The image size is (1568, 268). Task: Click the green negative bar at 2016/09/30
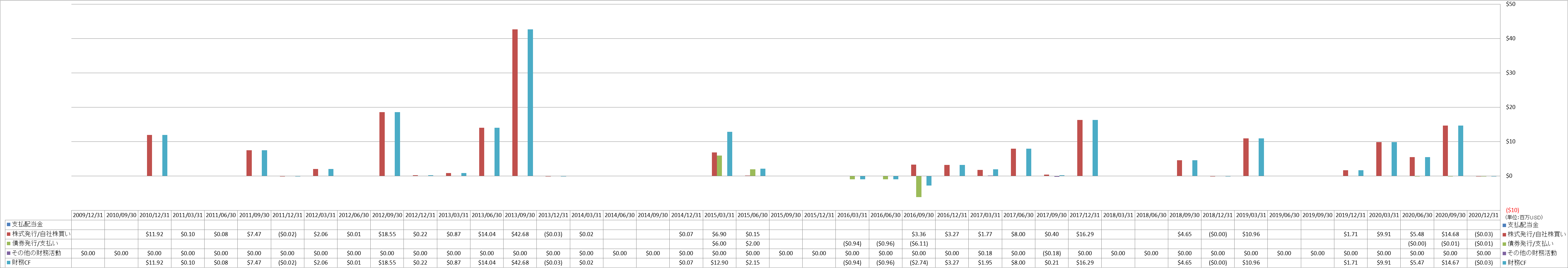(919, 186)
